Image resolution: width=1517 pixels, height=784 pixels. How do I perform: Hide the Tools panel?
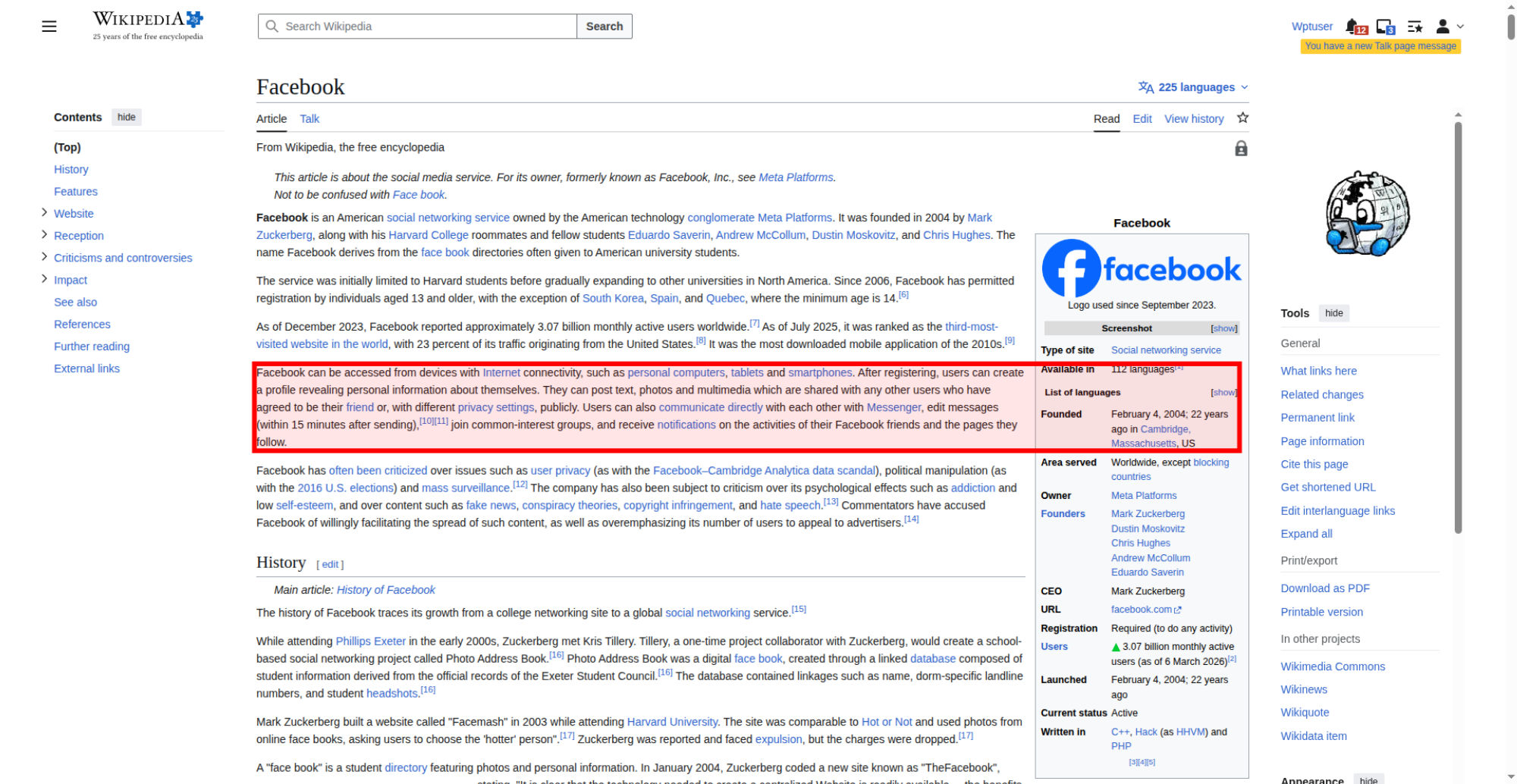(1333, 313)
